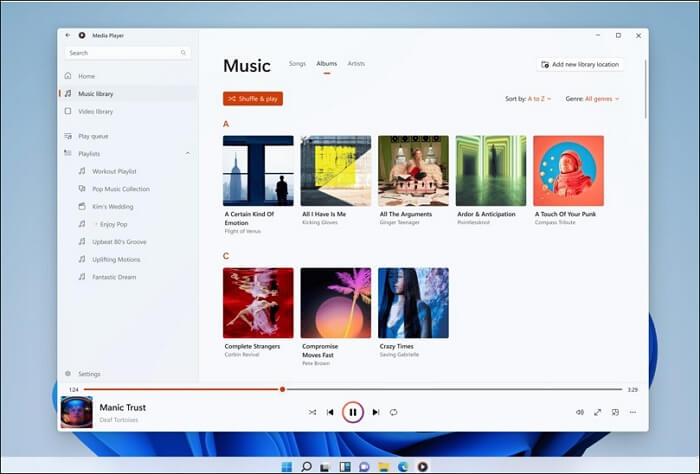Viewport: 700px width, 474px height.
Task: Open the Play queue
Action: click(128, 136)
